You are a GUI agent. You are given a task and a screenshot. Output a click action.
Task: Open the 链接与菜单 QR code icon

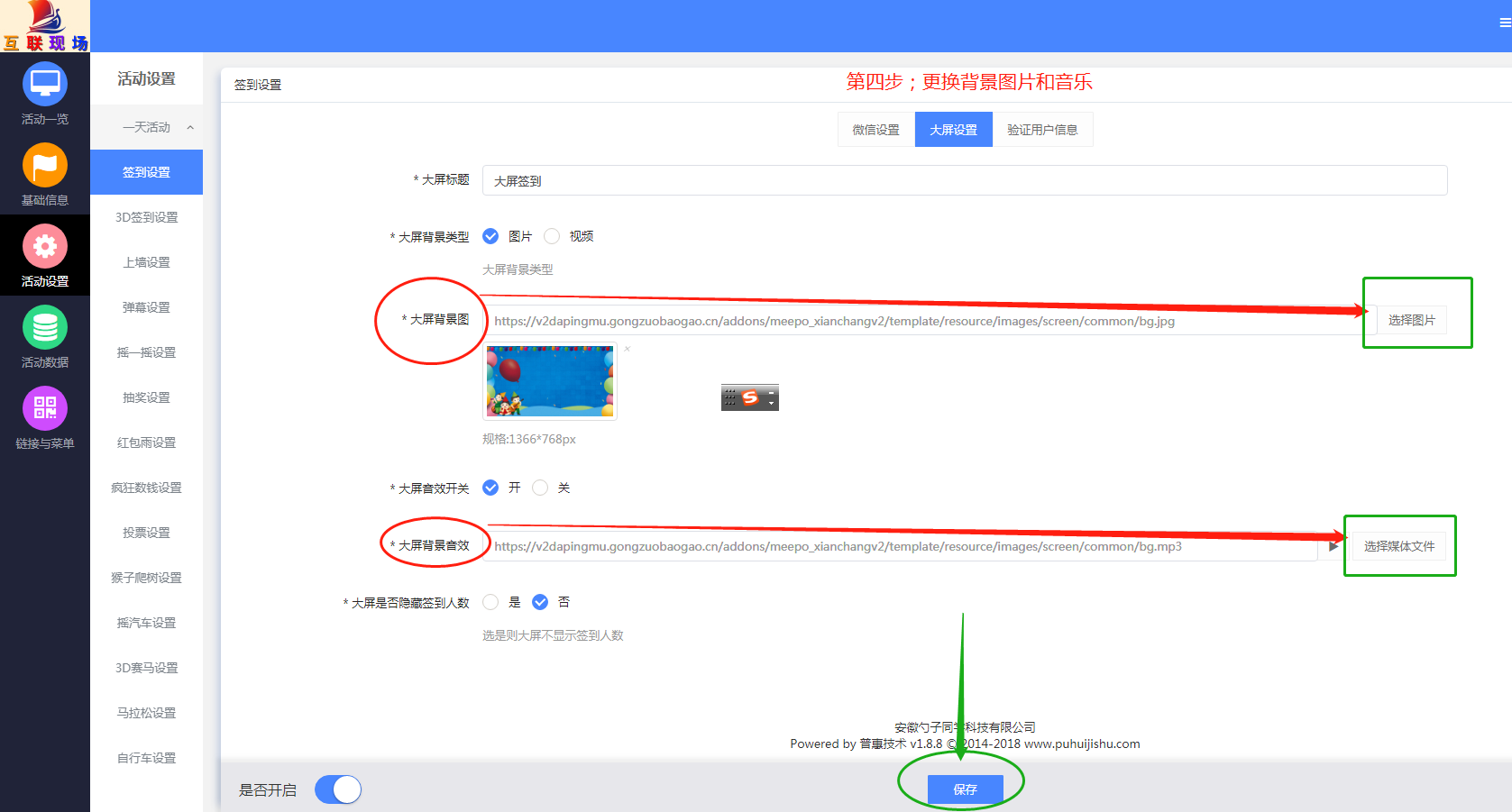(45, 408)
